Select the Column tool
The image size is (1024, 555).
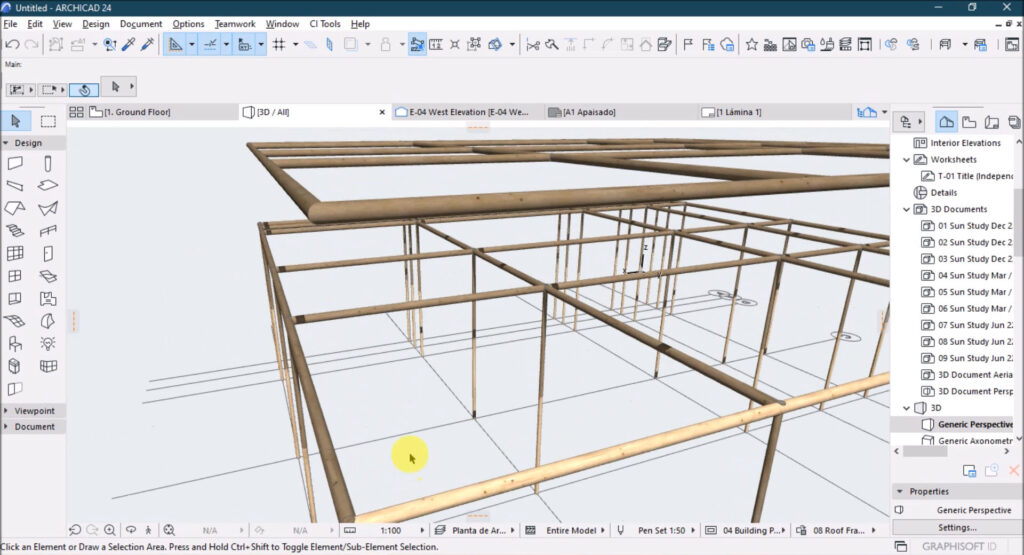(x=48, y=163)
